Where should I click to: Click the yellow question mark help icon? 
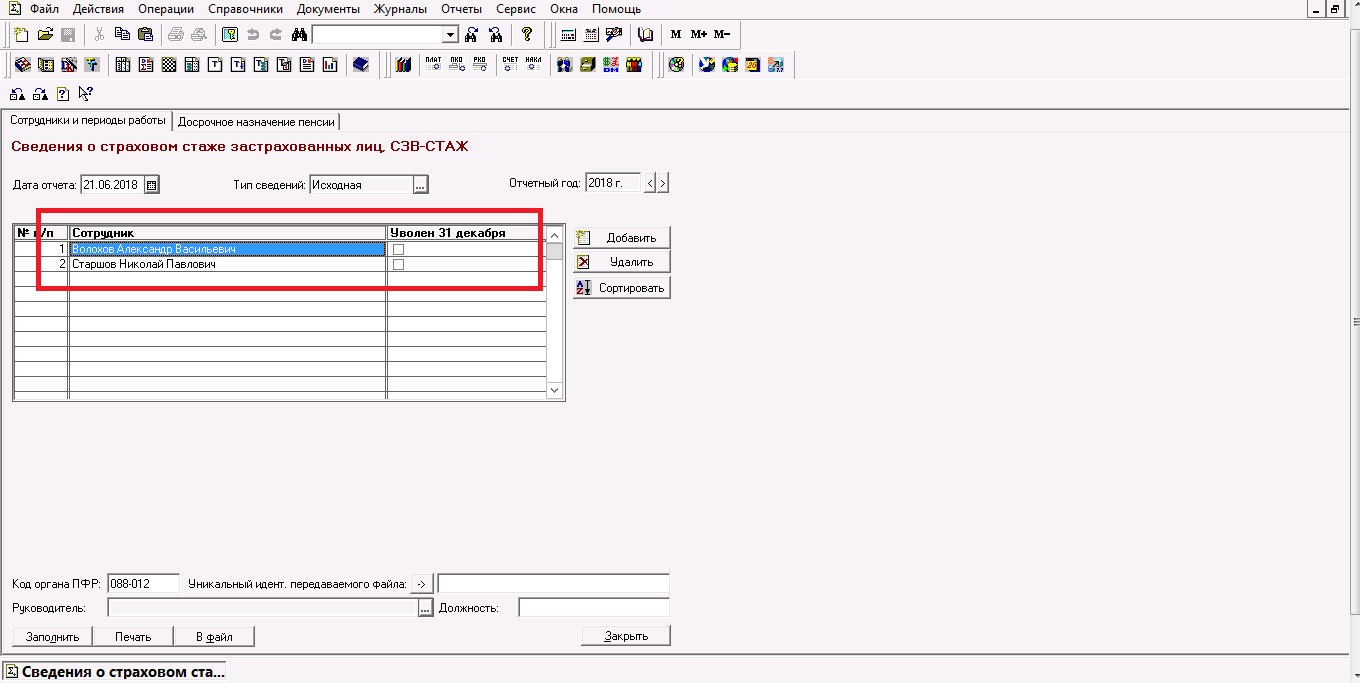pyautogui.click(x=527, y=35)
